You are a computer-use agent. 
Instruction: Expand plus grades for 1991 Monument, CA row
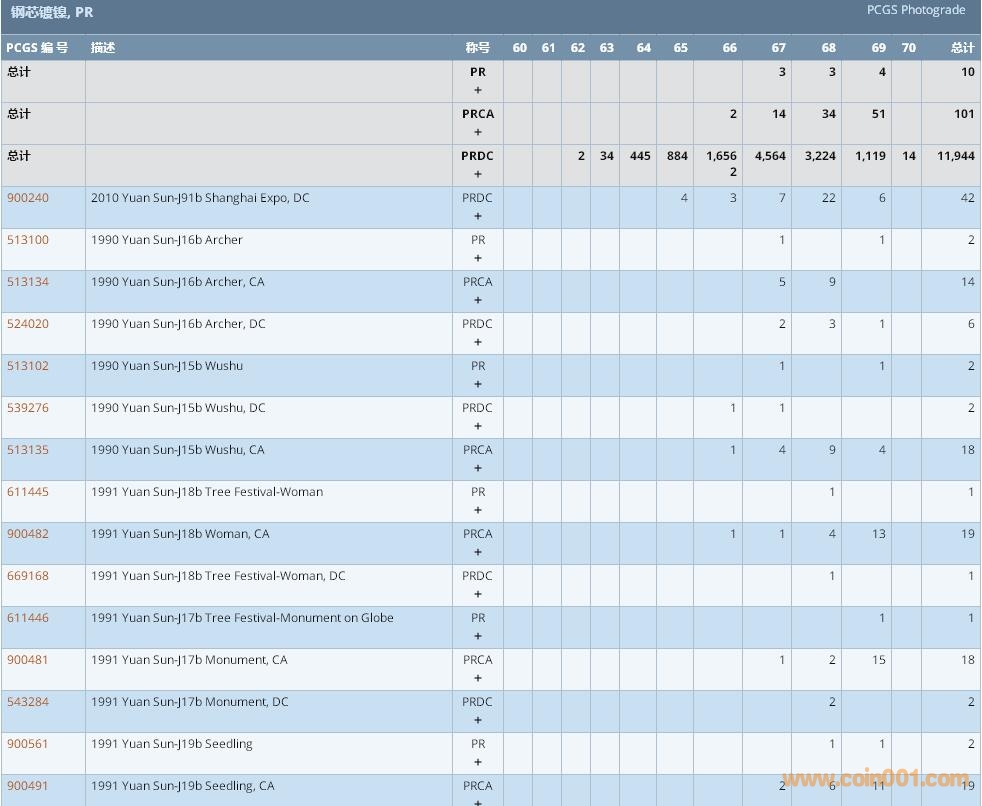(477, 678)
